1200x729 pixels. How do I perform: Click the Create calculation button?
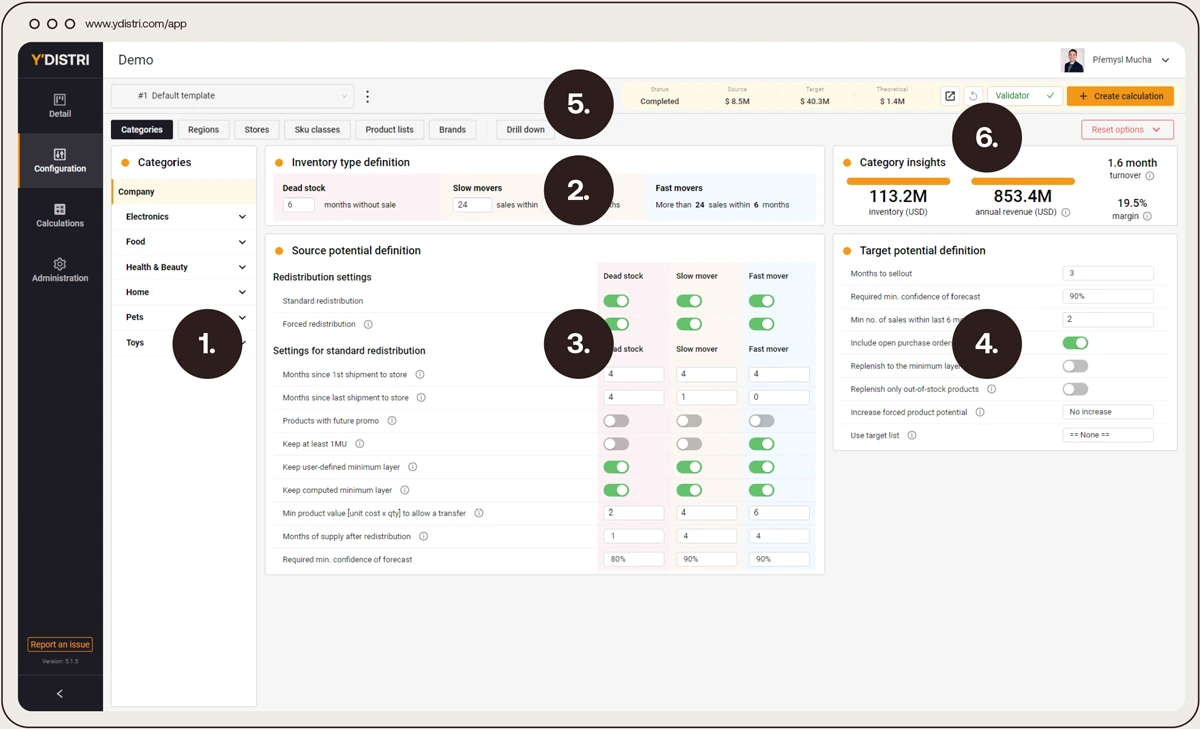[x=1120, y=96]
